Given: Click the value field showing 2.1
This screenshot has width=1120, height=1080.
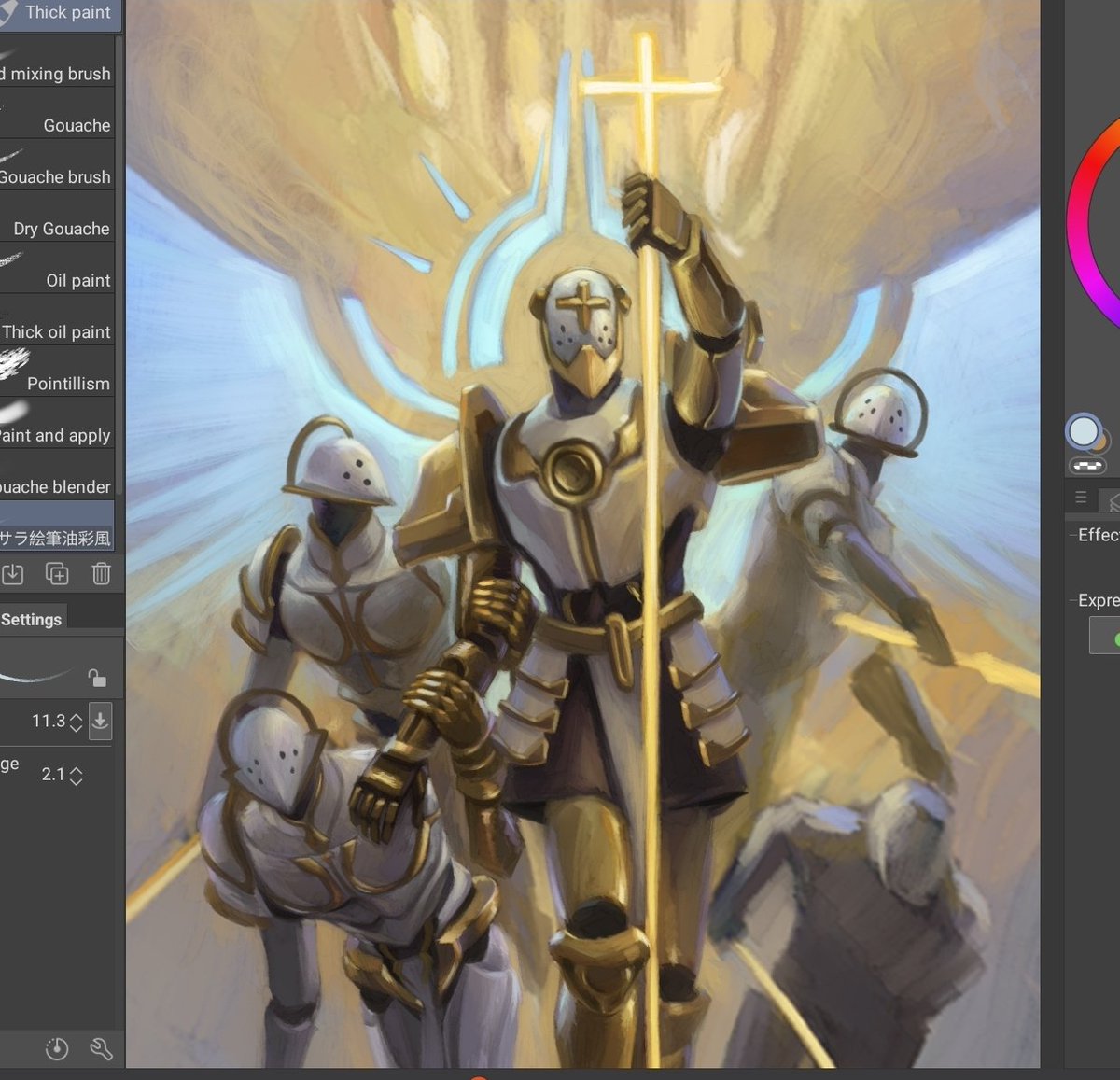Looking at the screenshot, I should coord(53,774).
